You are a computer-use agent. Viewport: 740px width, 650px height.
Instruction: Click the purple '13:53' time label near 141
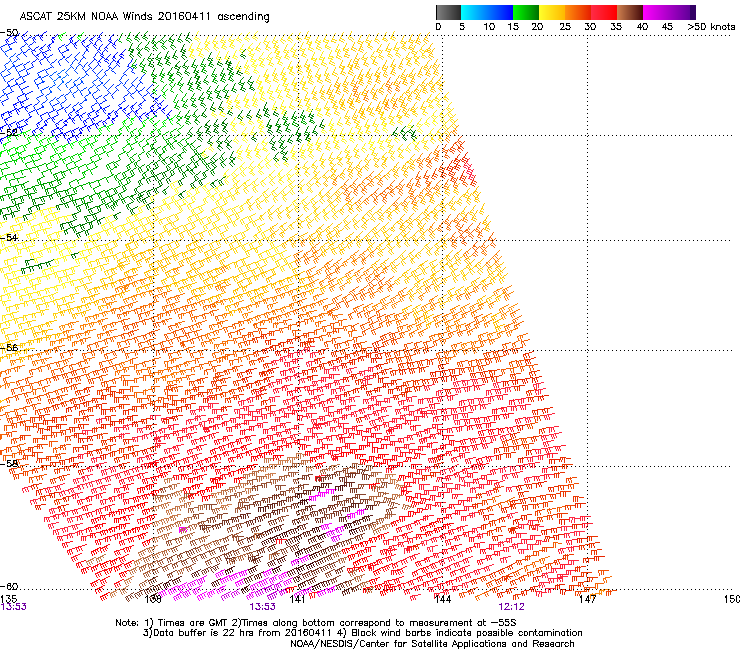point(262,607)
